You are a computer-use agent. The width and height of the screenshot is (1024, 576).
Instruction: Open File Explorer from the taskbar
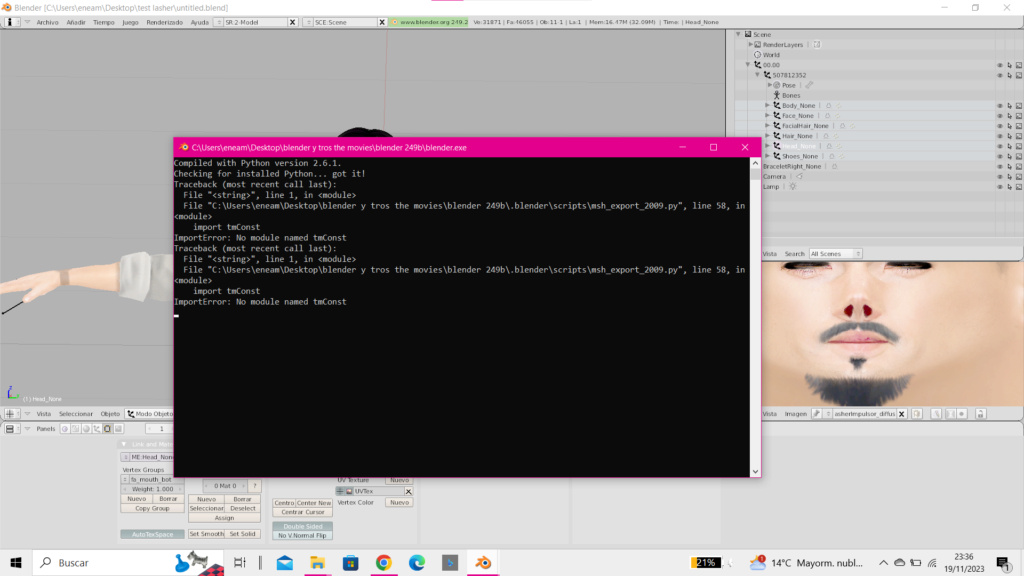coord(317,562)
